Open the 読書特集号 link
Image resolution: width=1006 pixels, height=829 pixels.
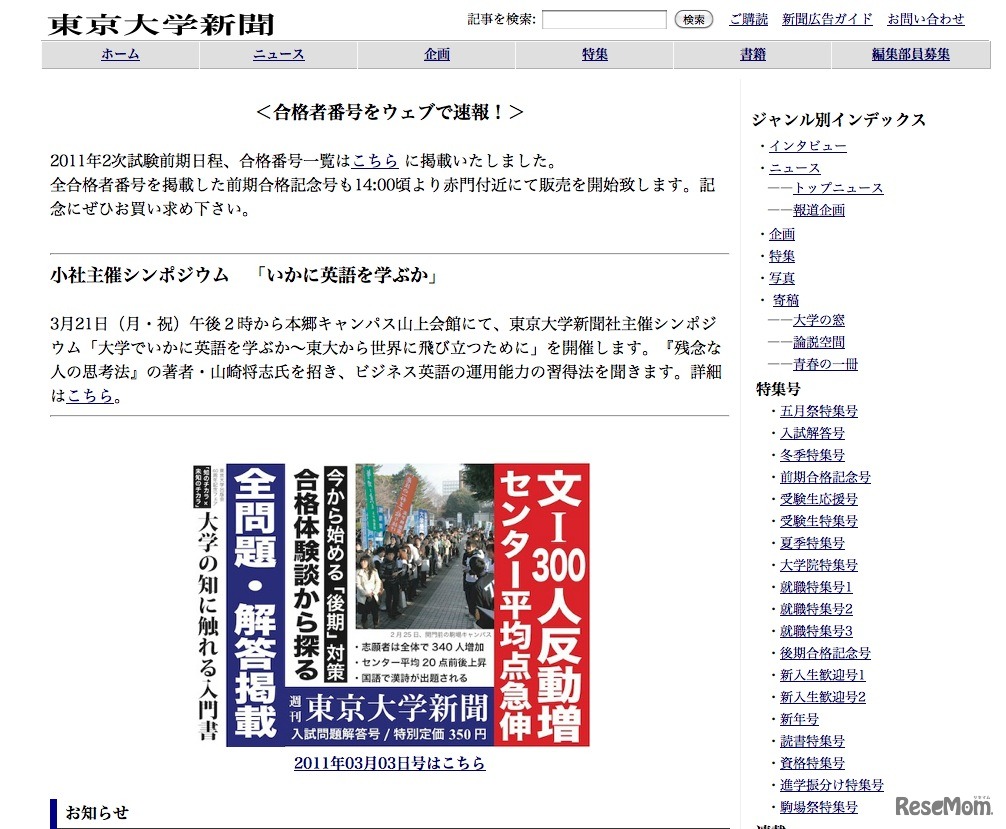(x=812, y=741)
